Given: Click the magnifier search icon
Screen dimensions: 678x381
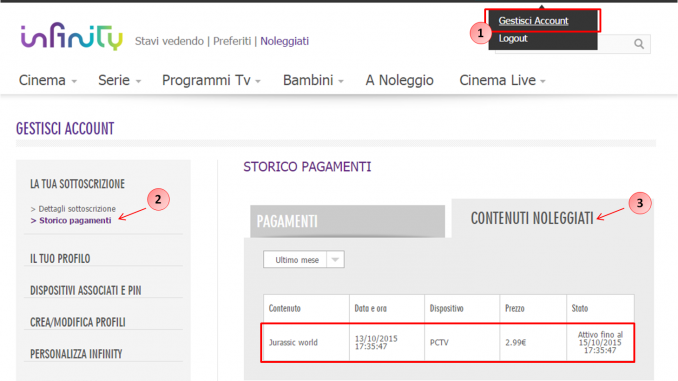Looking at the screenshot, I should [639, 44].
